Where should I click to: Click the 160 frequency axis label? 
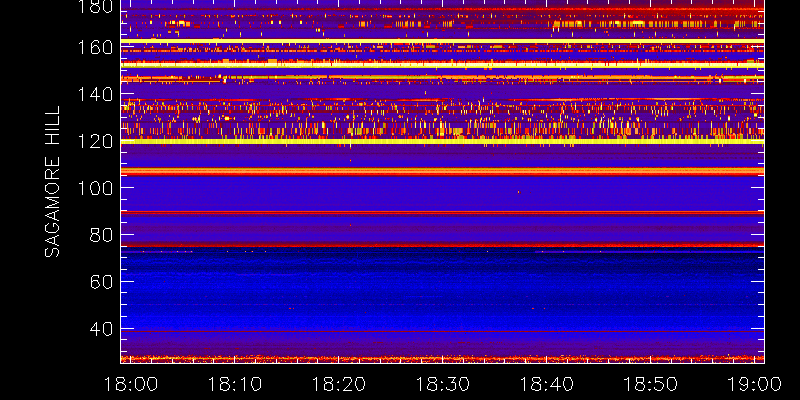(95, 48)
